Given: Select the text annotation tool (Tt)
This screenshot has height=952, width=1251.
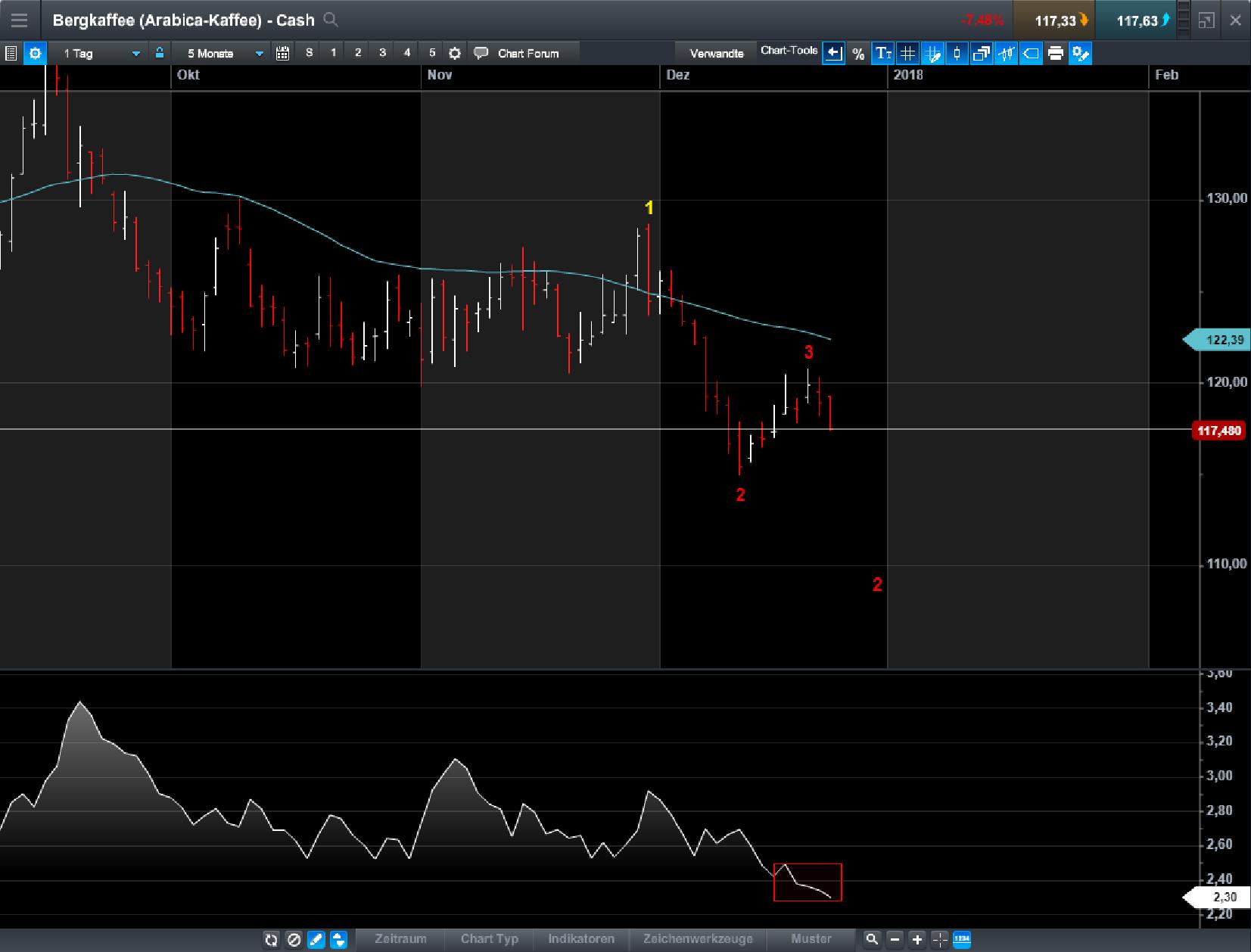Looking at the screenshot, I should click(883, 53).
